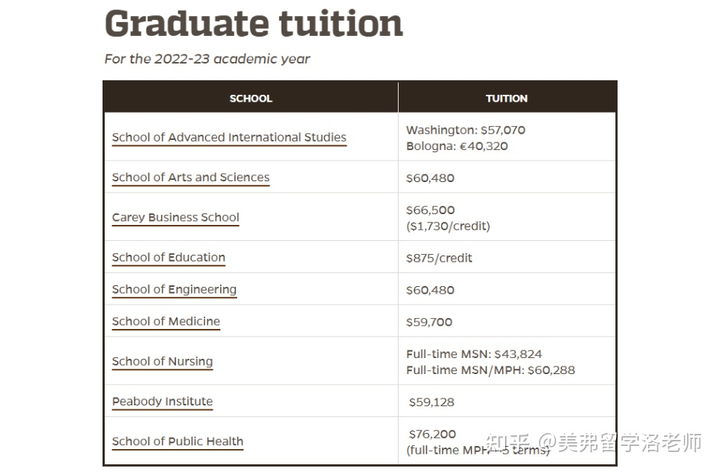This screenshot has height=472, width=720.
Task: Visit the Peabody Institute link
Action: 162,401
